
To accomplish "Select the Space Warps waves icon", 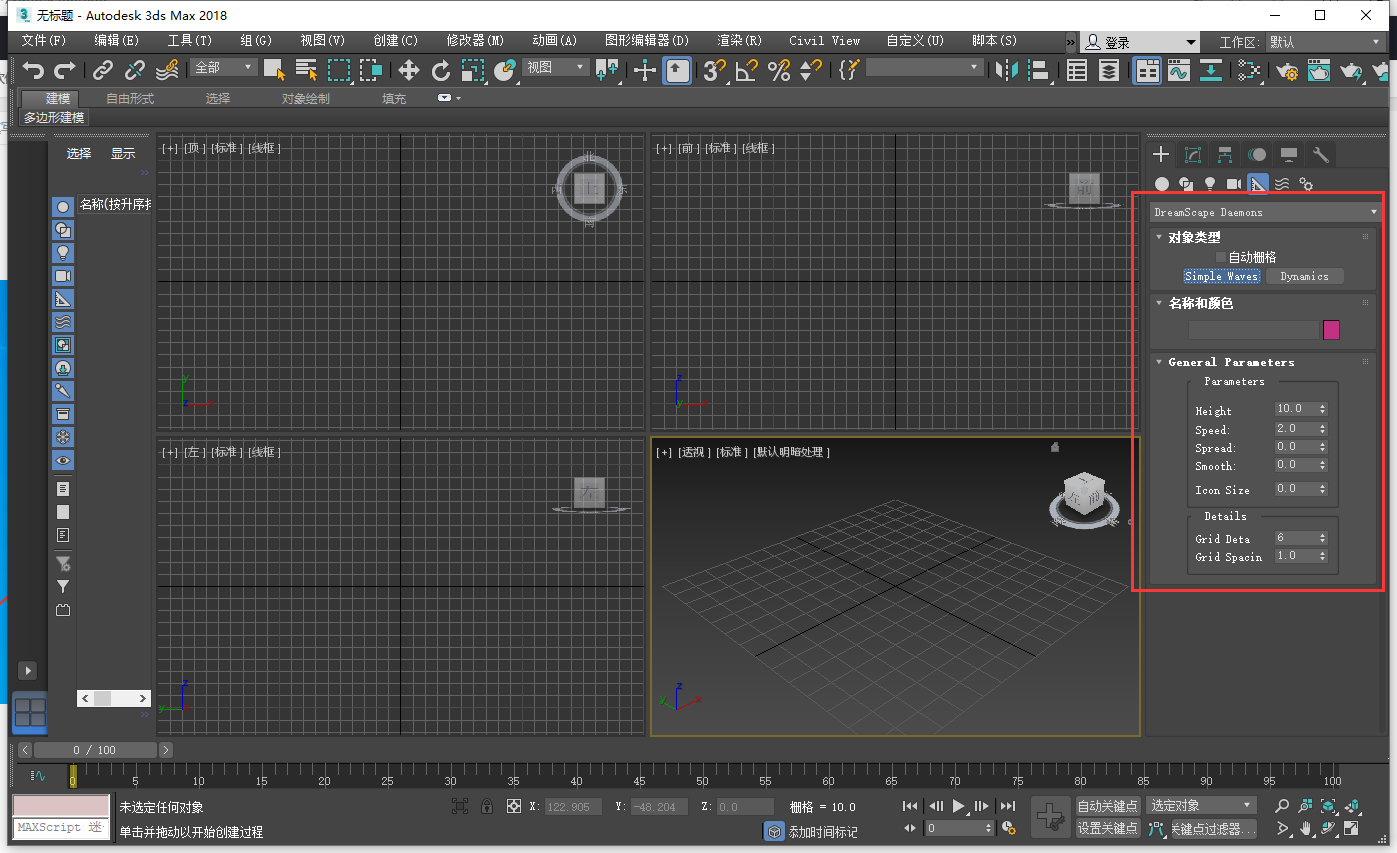I will pos(1282,184).
